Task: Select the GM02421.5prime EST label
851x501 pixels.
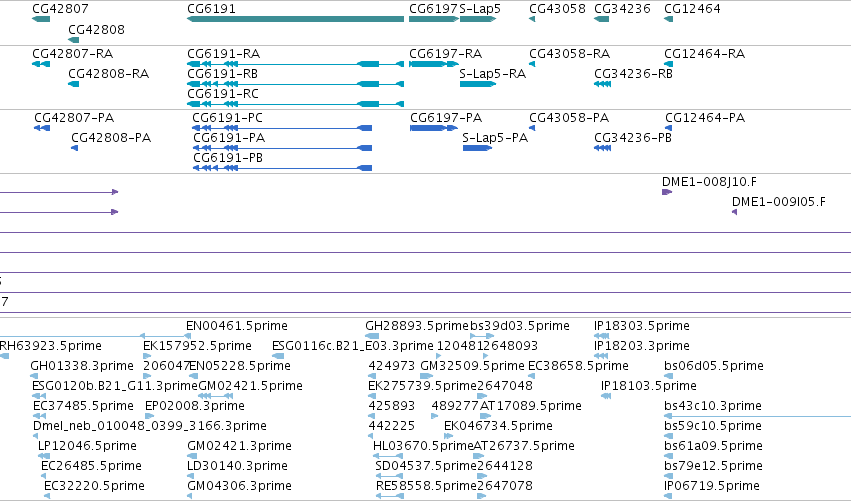Action: 250,386
